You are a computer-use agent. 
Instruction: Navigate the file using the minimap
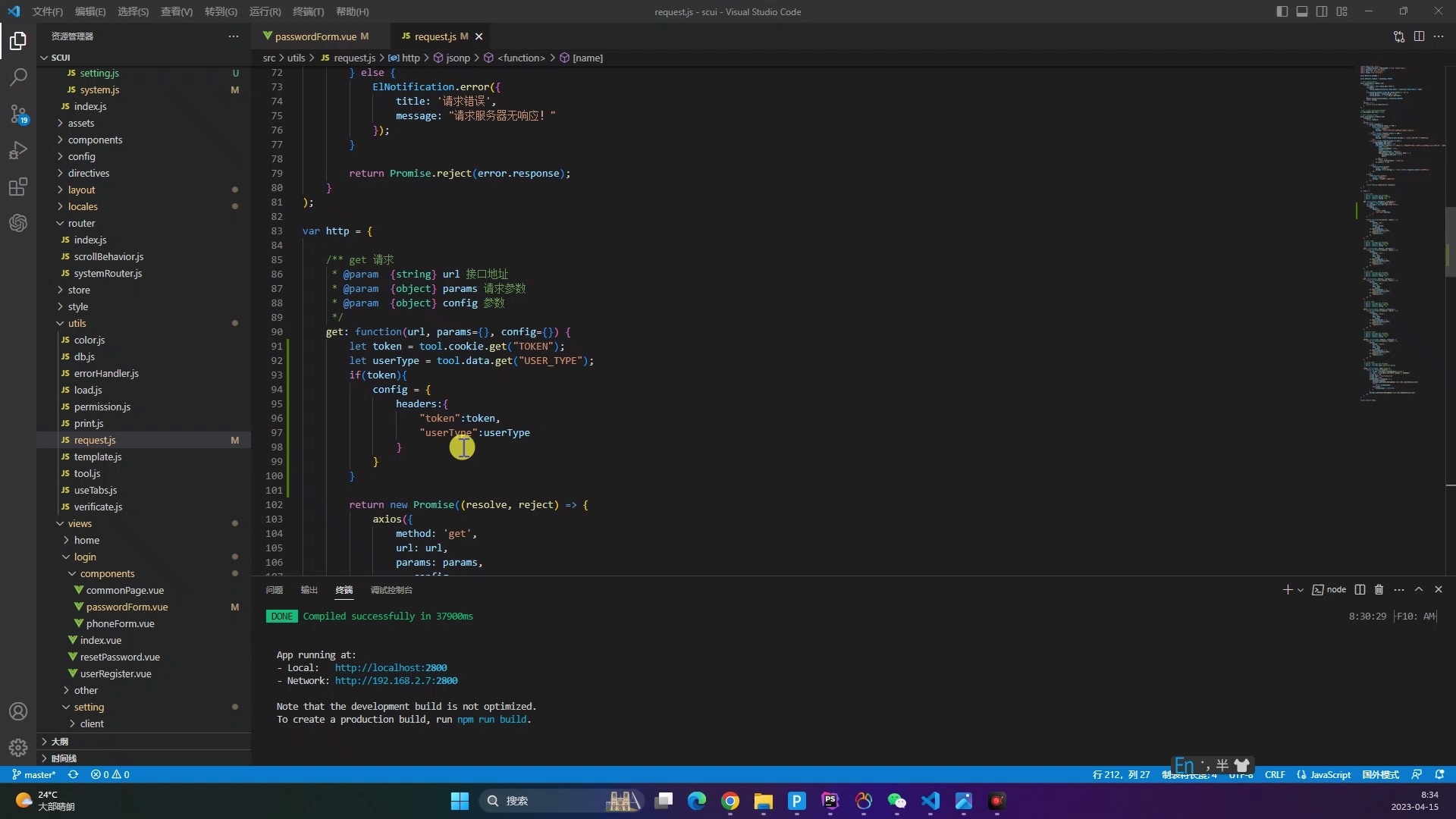(1395, 227)
